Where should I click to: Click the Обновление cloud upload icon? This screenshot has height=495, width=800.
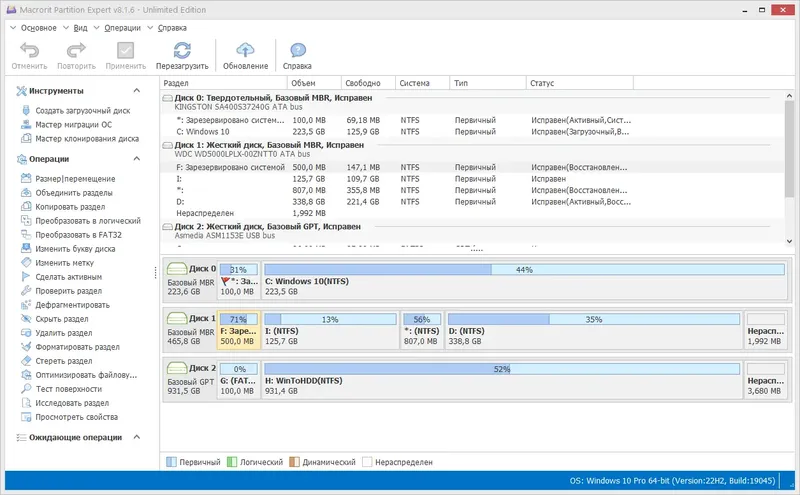(x=245, y=51)
